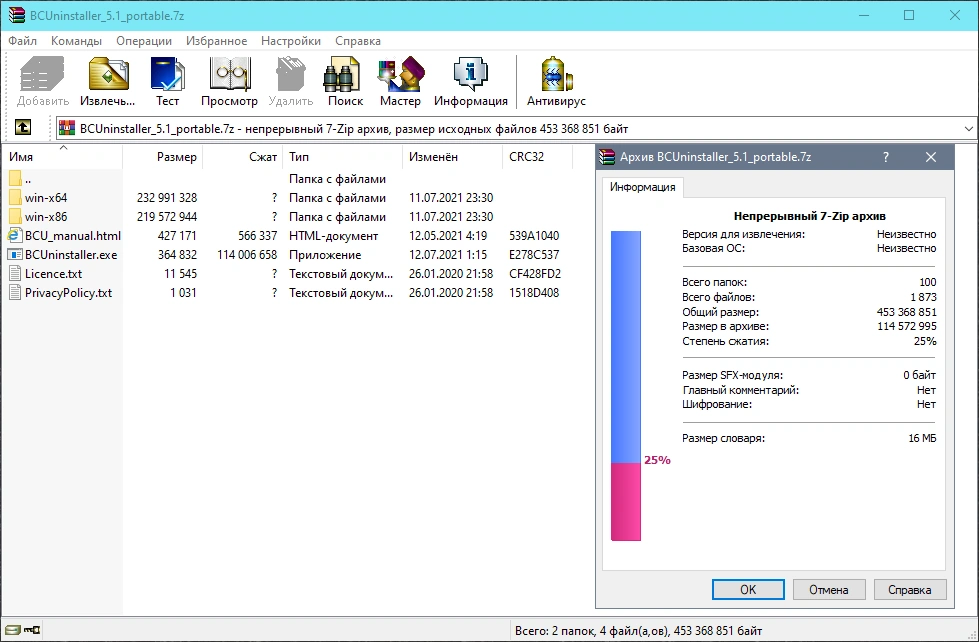979x642 pixels.
Task: Select the BCU_manual.html file icon
Action: coord(15,235)
